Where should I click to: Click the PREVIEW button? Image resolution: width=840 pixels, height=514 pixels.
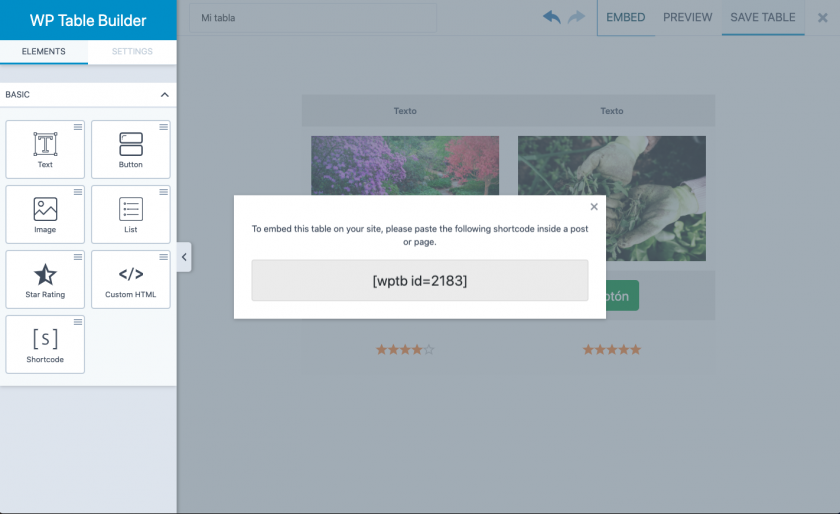tap(687, 17)
